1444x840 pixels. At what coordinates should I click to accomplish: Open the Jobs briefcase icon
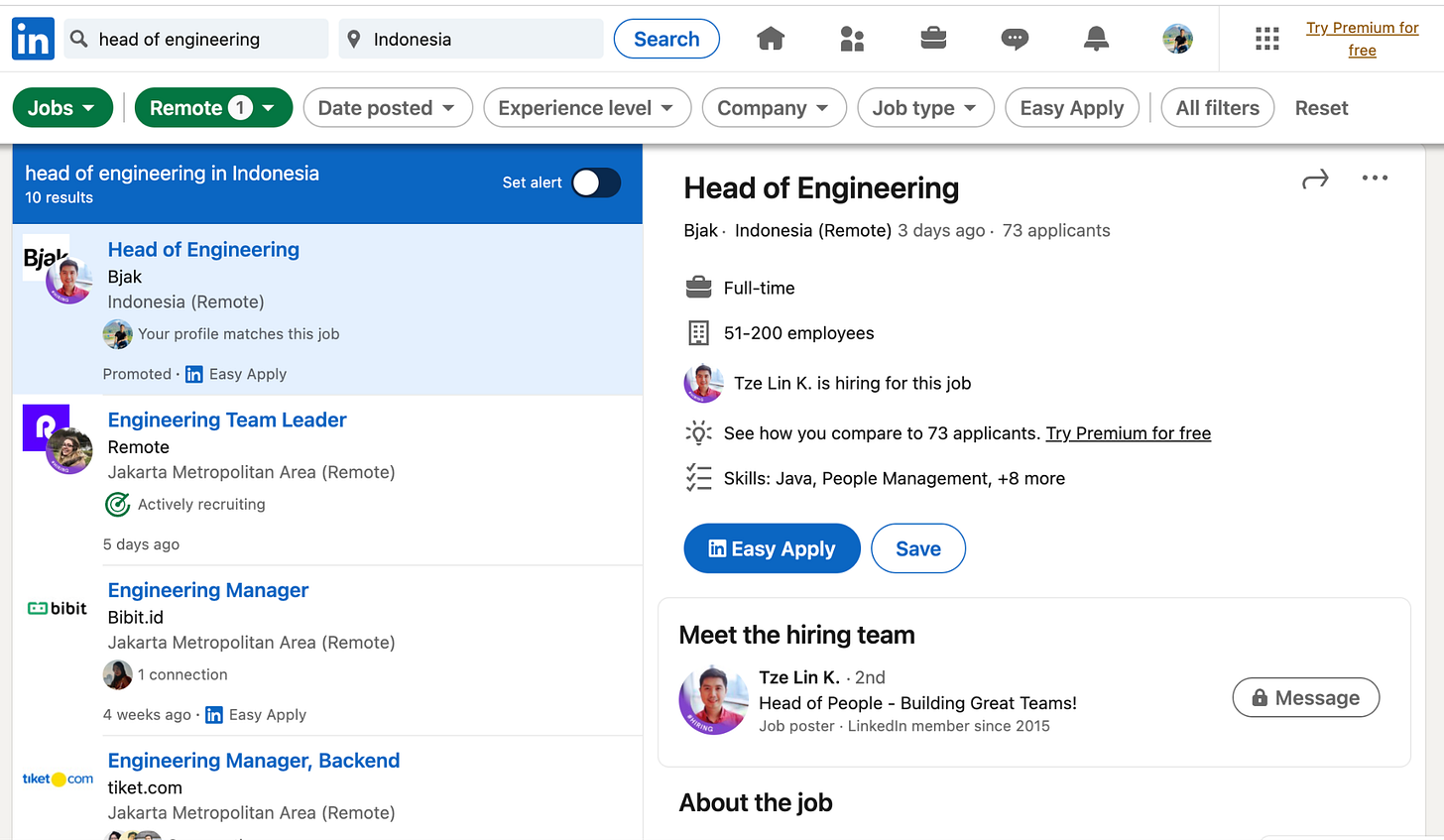(x=933, y=39)
